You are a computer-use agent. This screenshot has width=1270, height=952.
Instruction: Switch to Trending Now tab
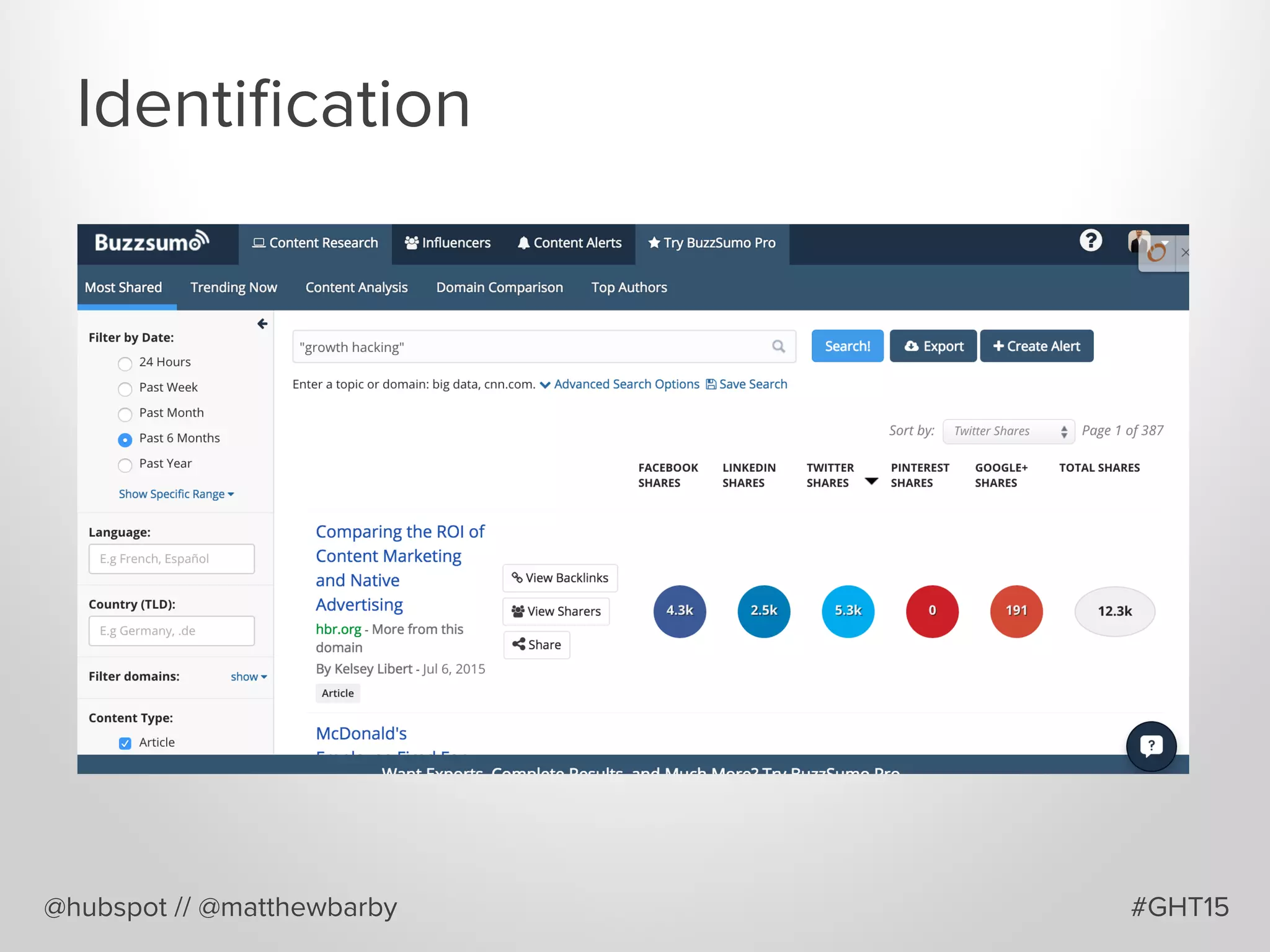[234, 288]
